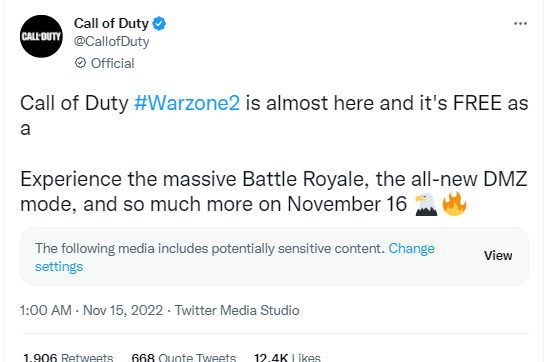The width and height of the screenshot is (544, 362).
Task: Click the Official label checkmark icon
Action: 80,63
